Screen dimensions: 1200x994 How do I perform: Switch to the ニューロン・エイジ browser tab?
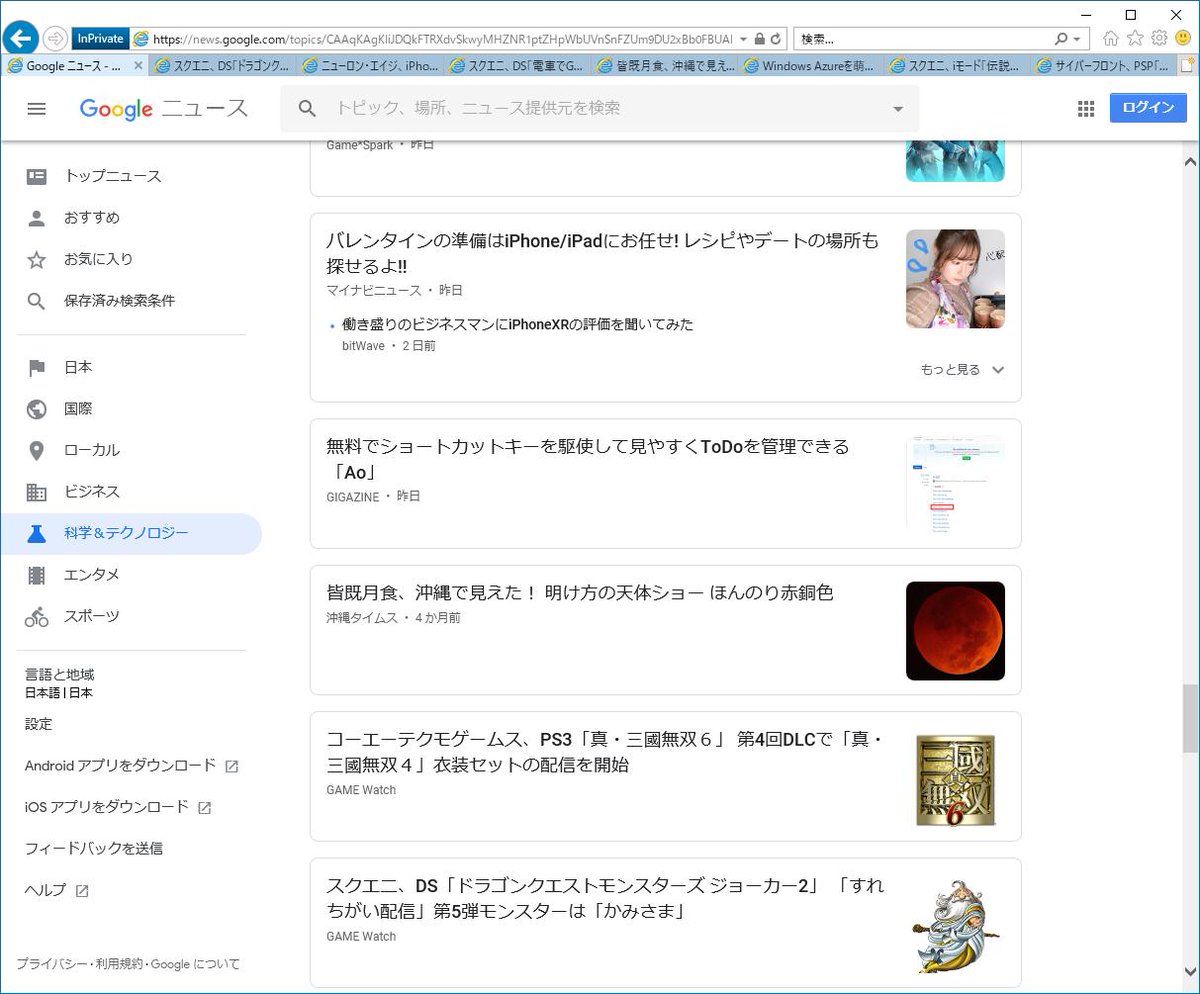tap(368, 67)
